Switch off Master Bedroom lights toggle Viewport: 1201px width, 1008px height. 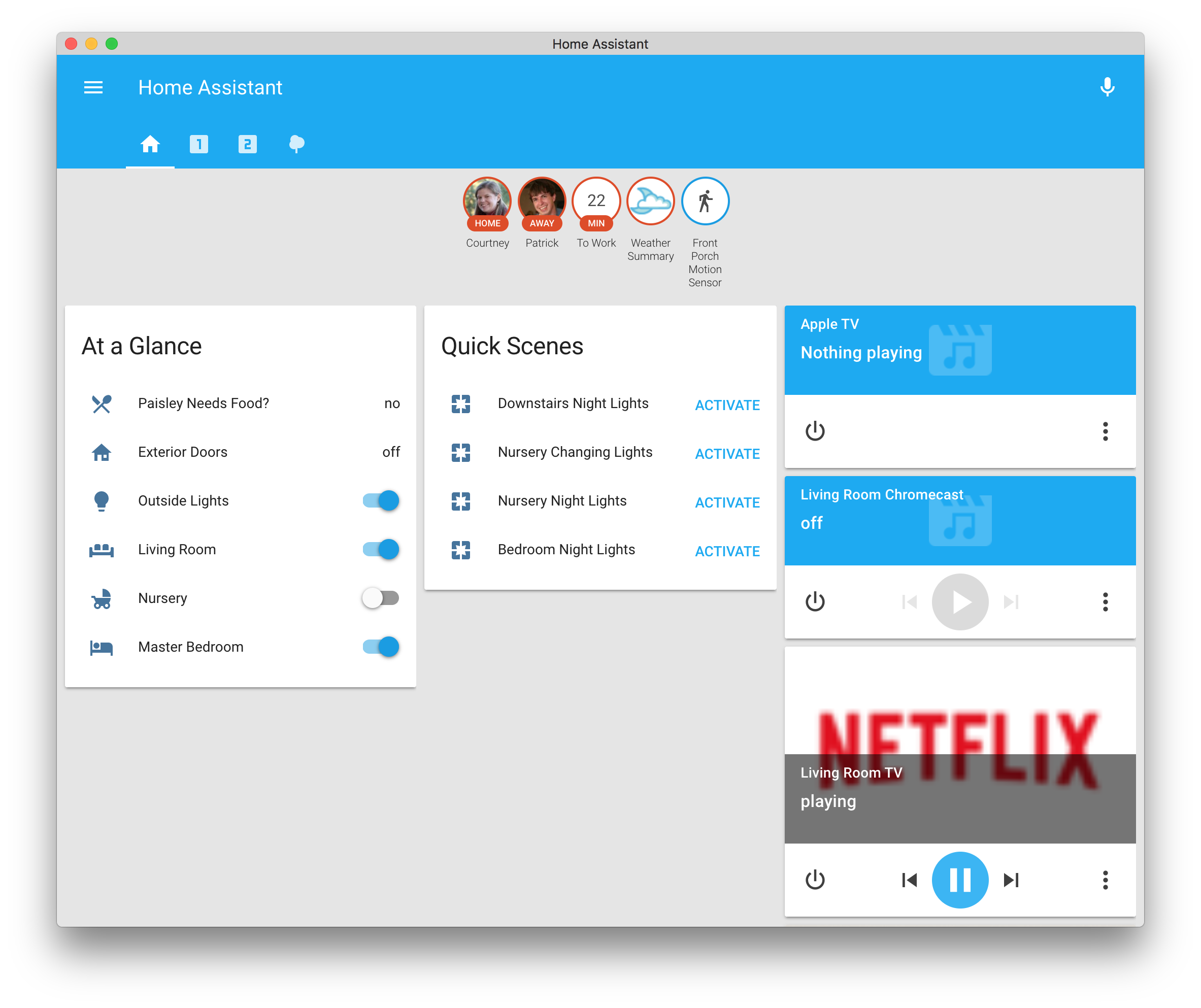pos(381,647)
